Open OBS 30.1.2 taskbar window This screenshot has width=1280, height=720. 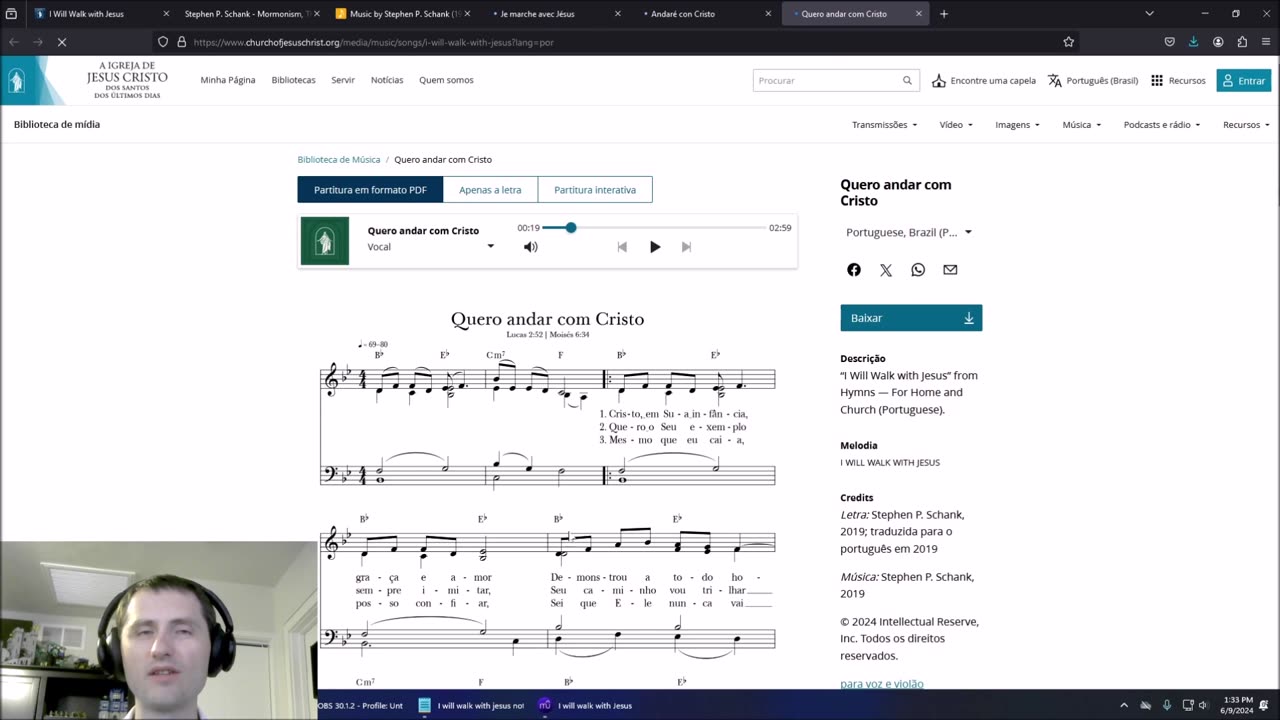[x=360, y=705]
